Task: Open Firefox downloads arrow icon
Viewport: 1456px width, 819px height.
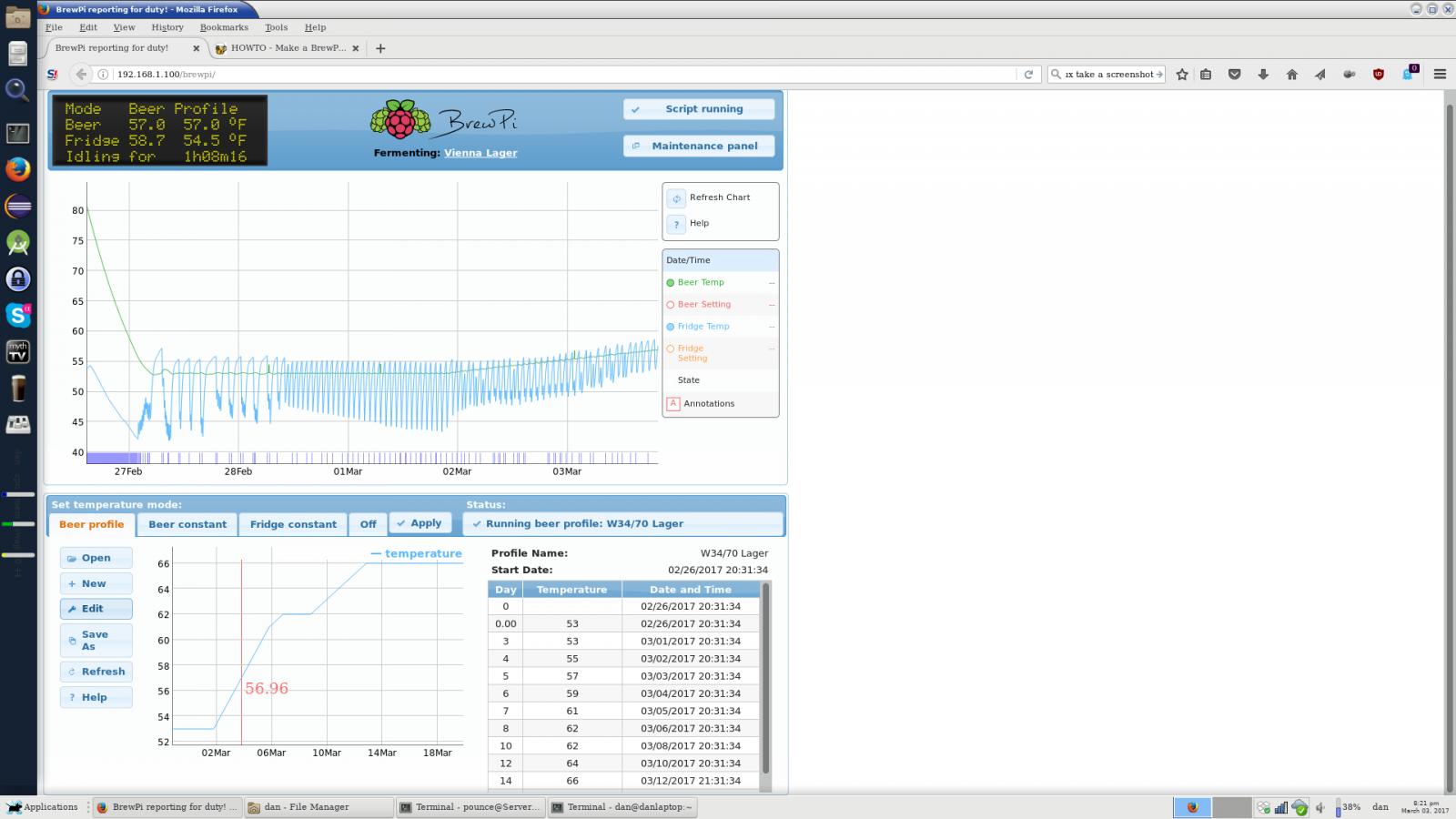Action: 1263,75
